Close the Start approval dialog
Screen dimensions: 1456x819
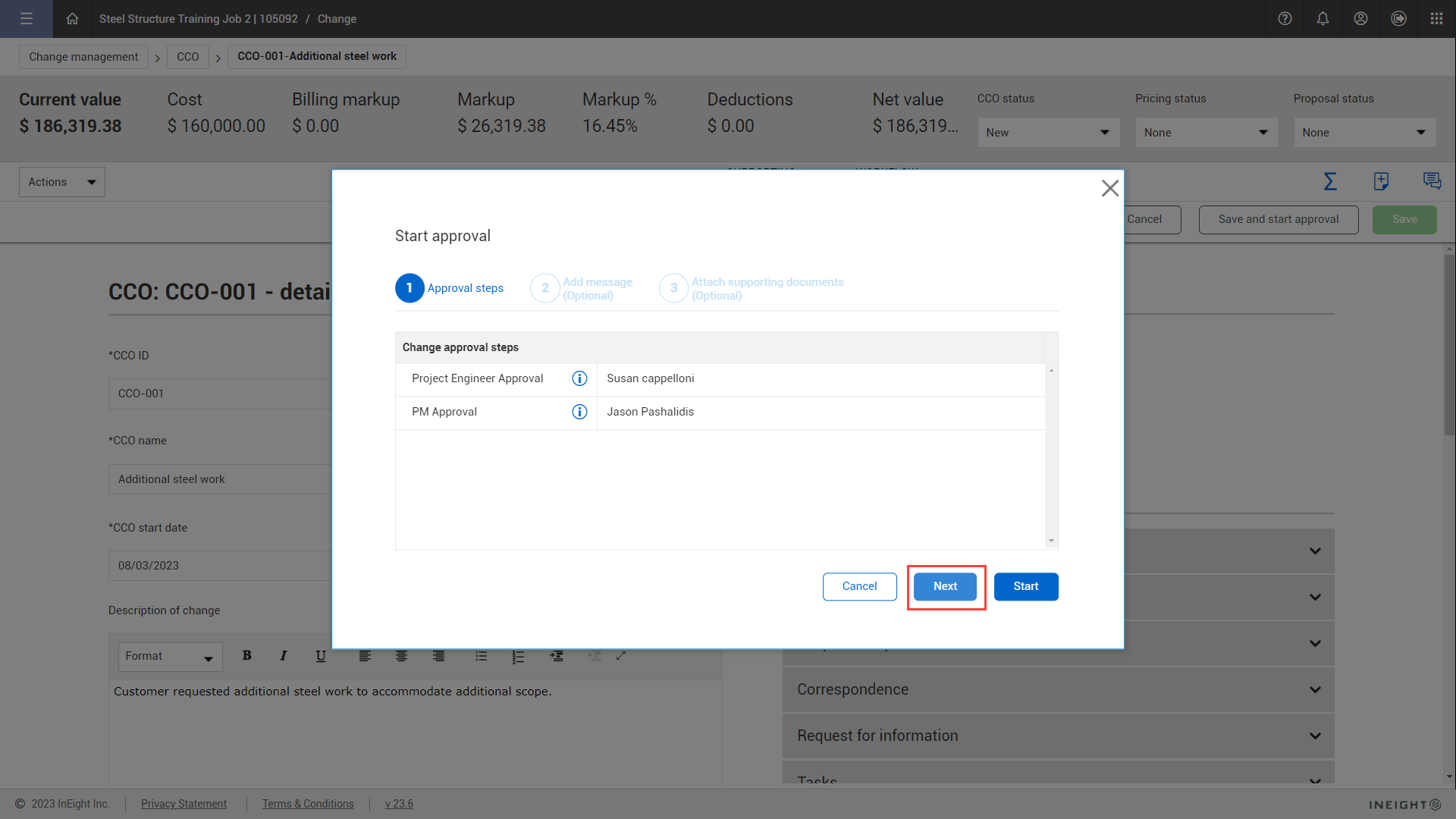(x=1109, y=188)
